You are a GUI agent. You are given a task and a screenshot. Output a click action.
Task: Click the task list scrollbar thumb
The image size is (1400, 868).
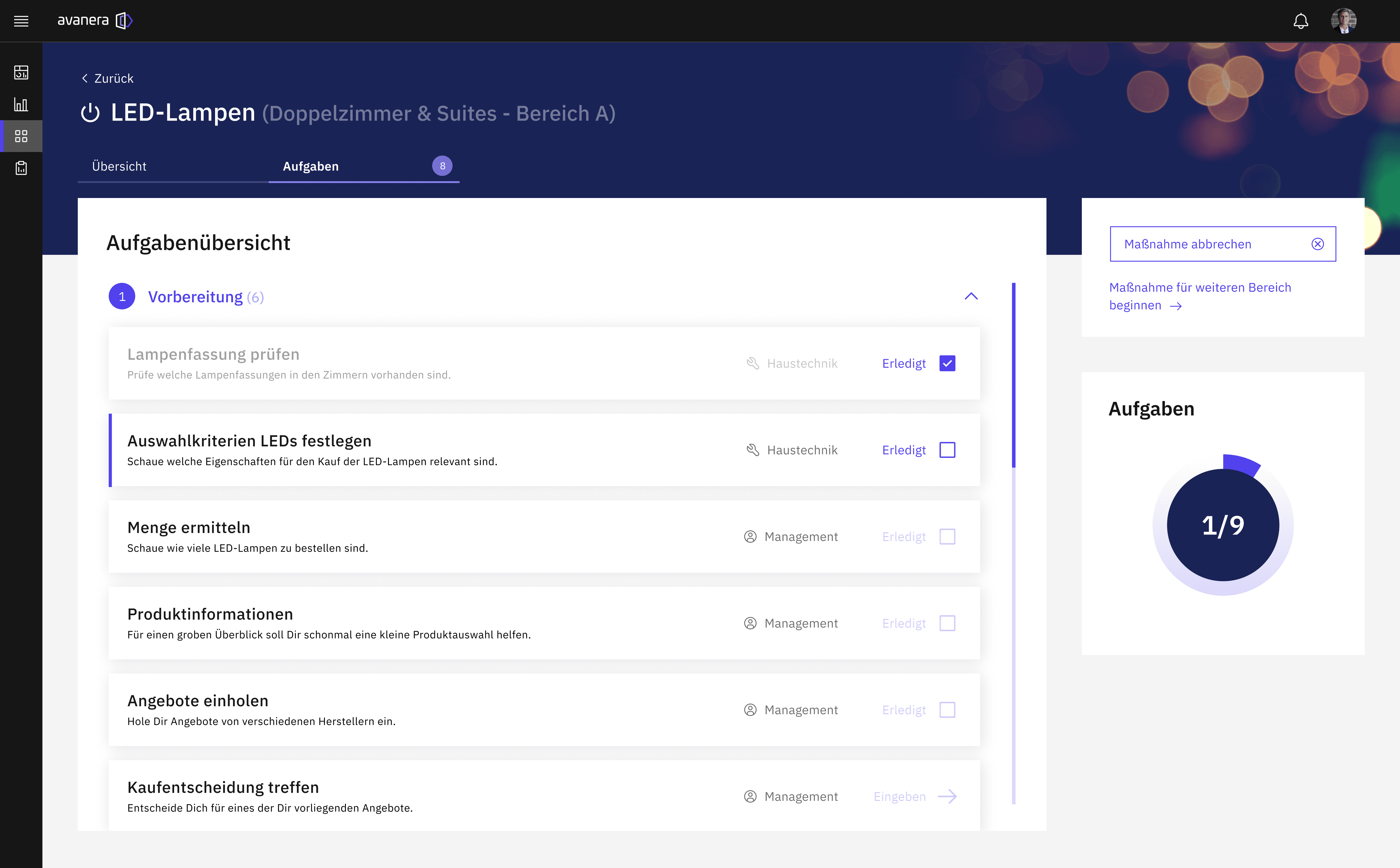1014,375
